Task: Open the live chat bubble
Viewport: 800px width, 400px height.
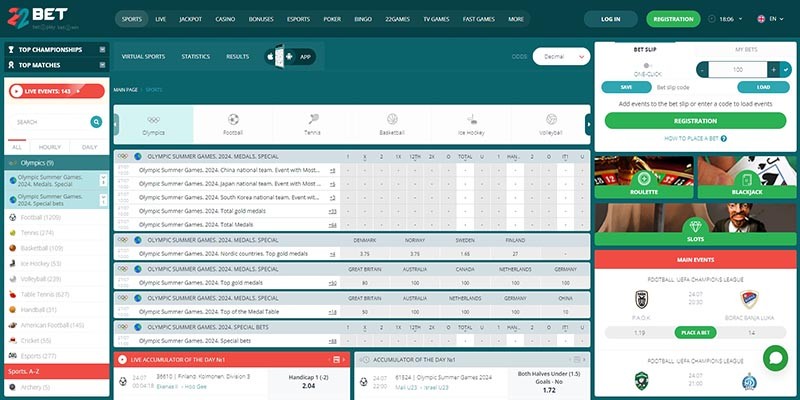Action: [775, 358]
